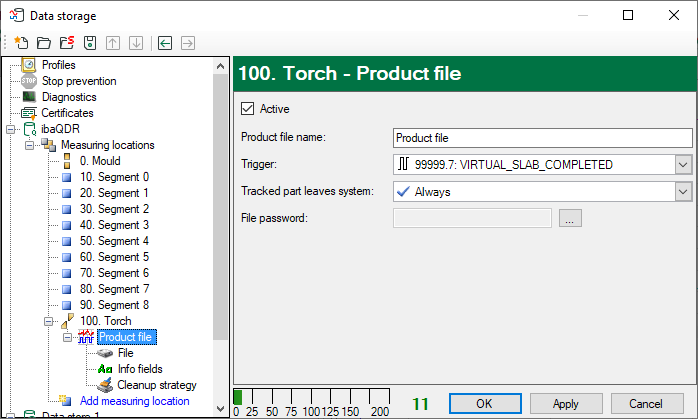The image size is (698, 419).
Task: Click the Cancel button
Action: point(647,403)
